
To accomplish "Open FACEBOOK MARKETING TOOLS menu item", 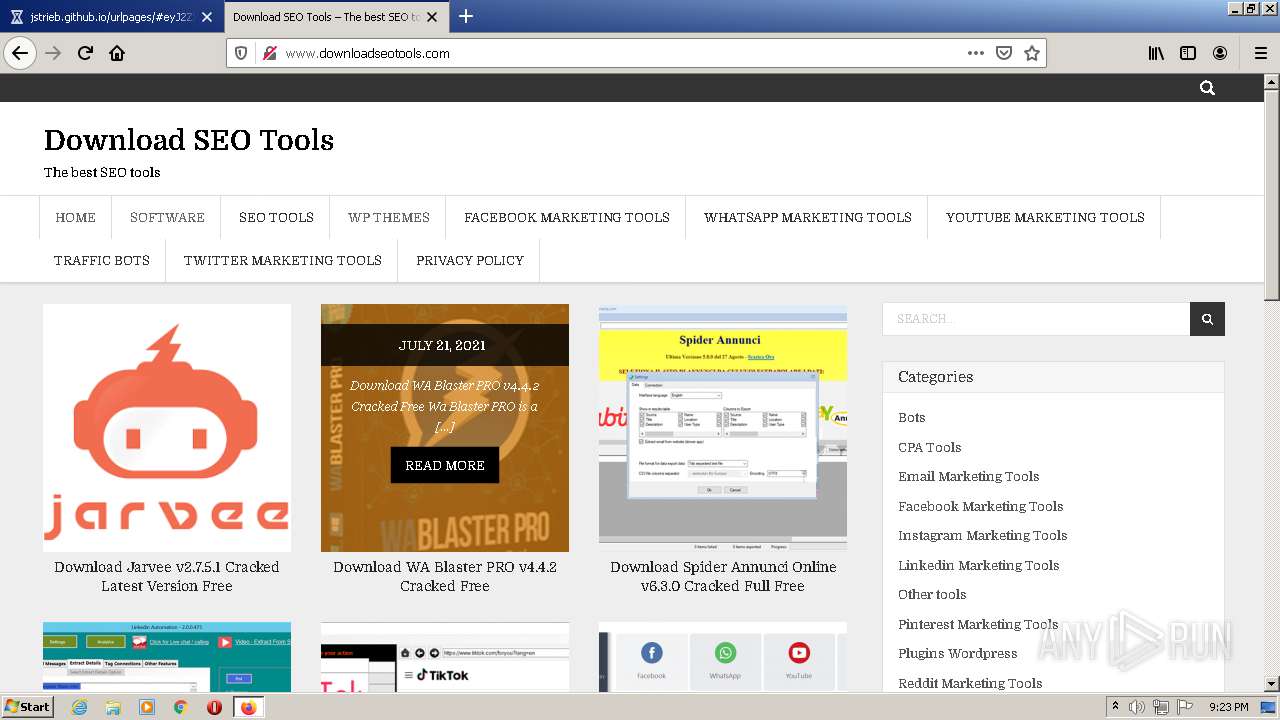I will click(x=567, y=217).
